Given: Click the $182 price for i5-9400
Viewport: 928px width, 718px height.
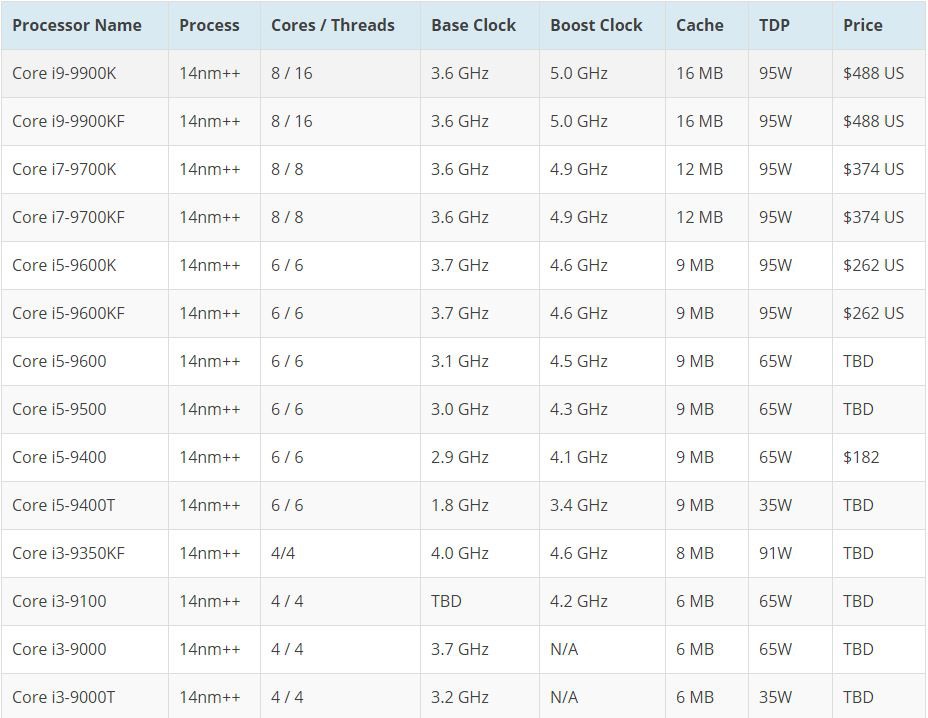Looking at the screenshot, I should (861, 457).
